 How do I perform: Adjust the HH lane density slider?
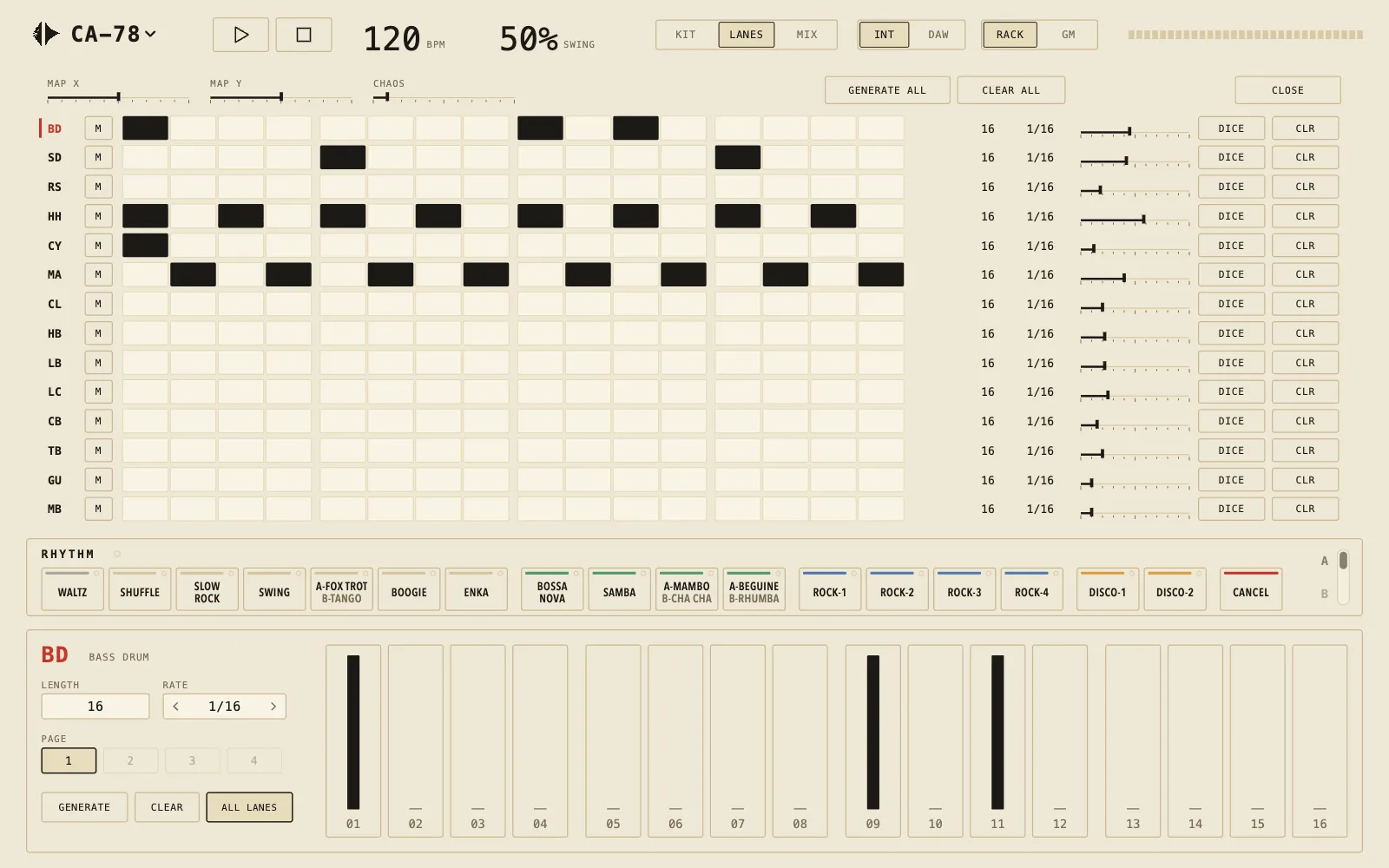pos(1135,220)
